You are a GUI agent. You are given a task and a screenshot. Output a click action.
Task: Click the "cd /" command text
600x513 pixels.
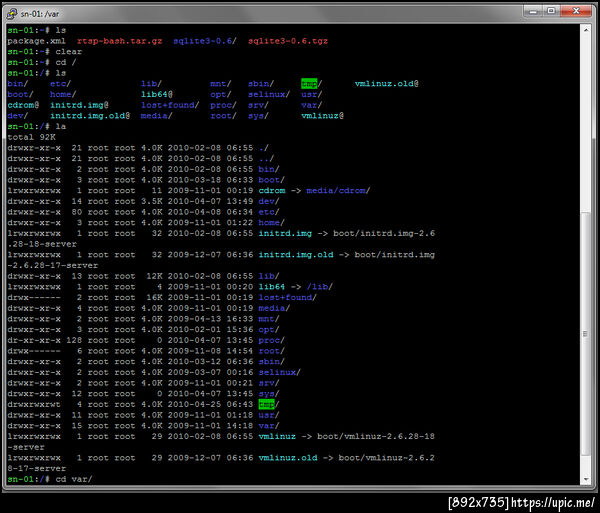pos(66,62)
